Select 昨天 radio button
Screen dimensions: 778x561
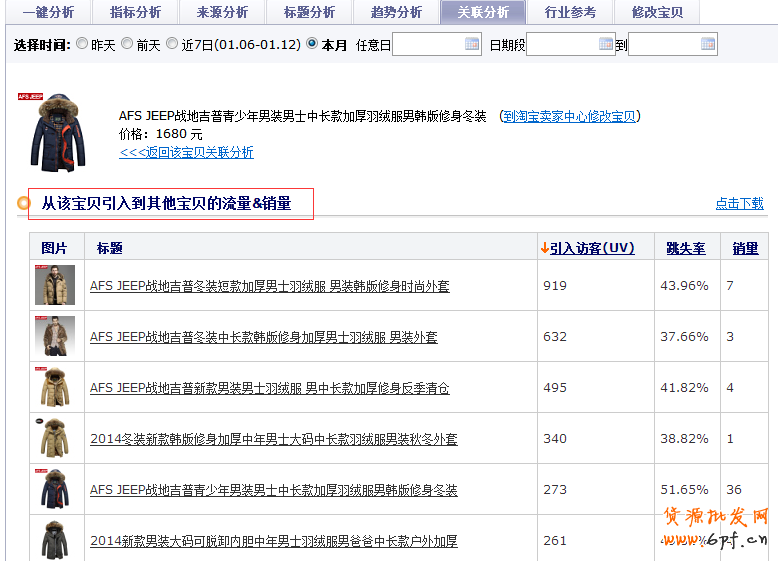click(x=82, y=44)
